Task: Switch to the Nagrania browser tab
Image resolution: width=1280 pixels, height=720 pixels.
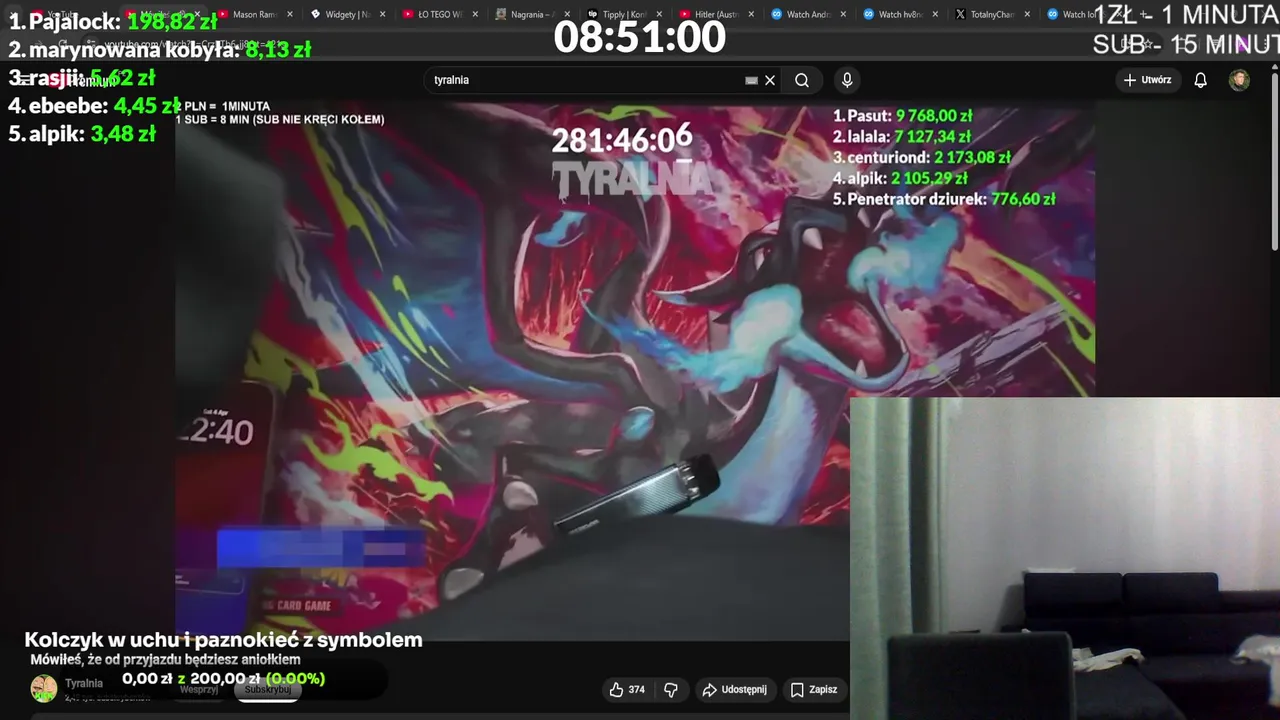Action: (530, 14)
